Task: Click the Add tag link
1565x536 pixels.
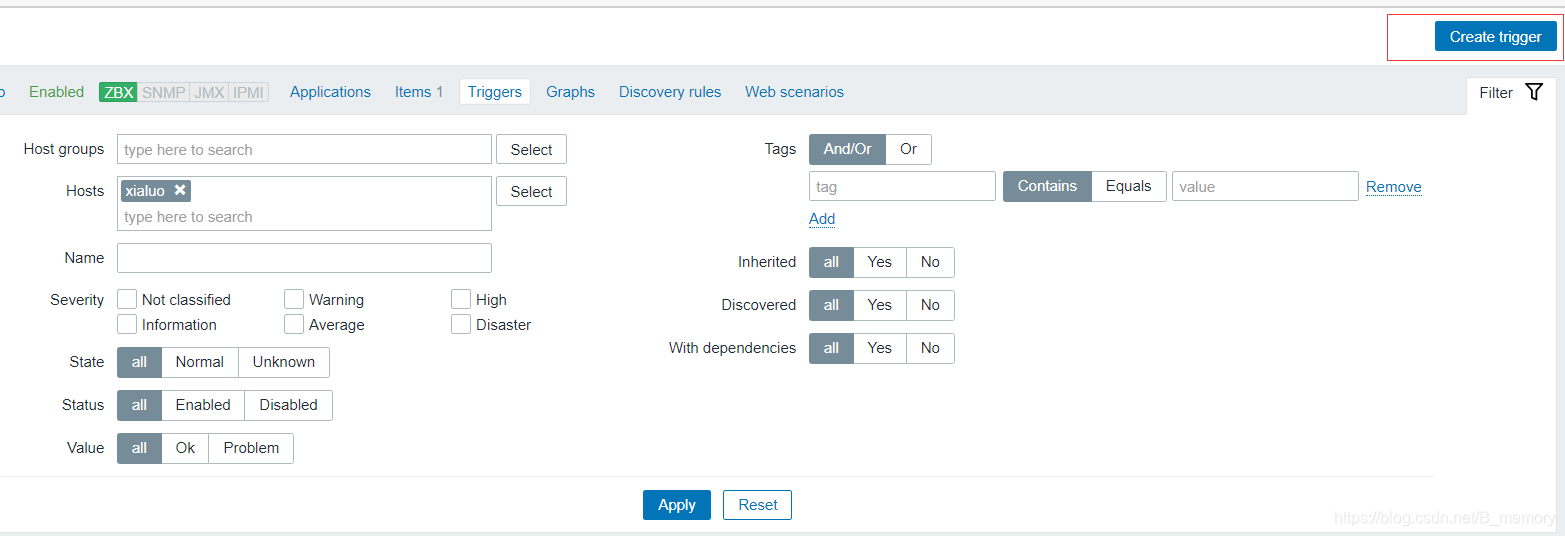Action: tap(822, 219)
